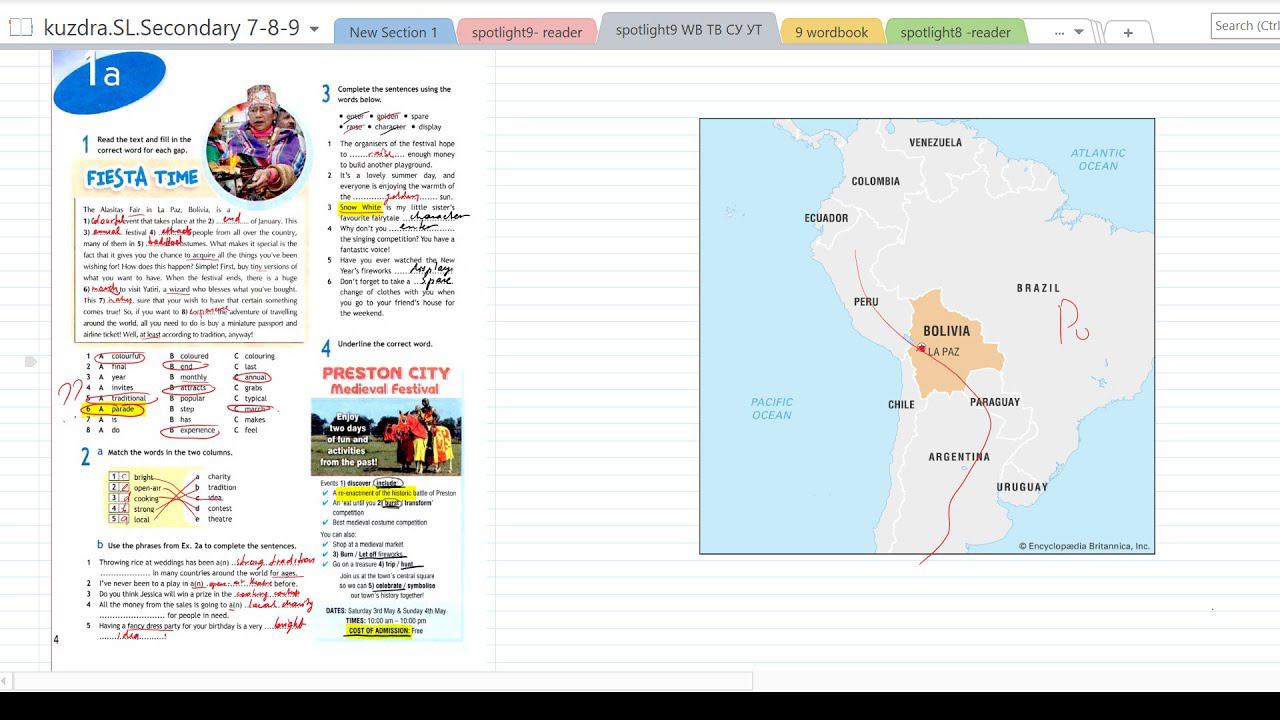Open the kuzdra.SL.Secondary 7-8-9 notebook dropdown
Image resolution: width=1280 pixels, height=720 pixels.
click(314, 29)
